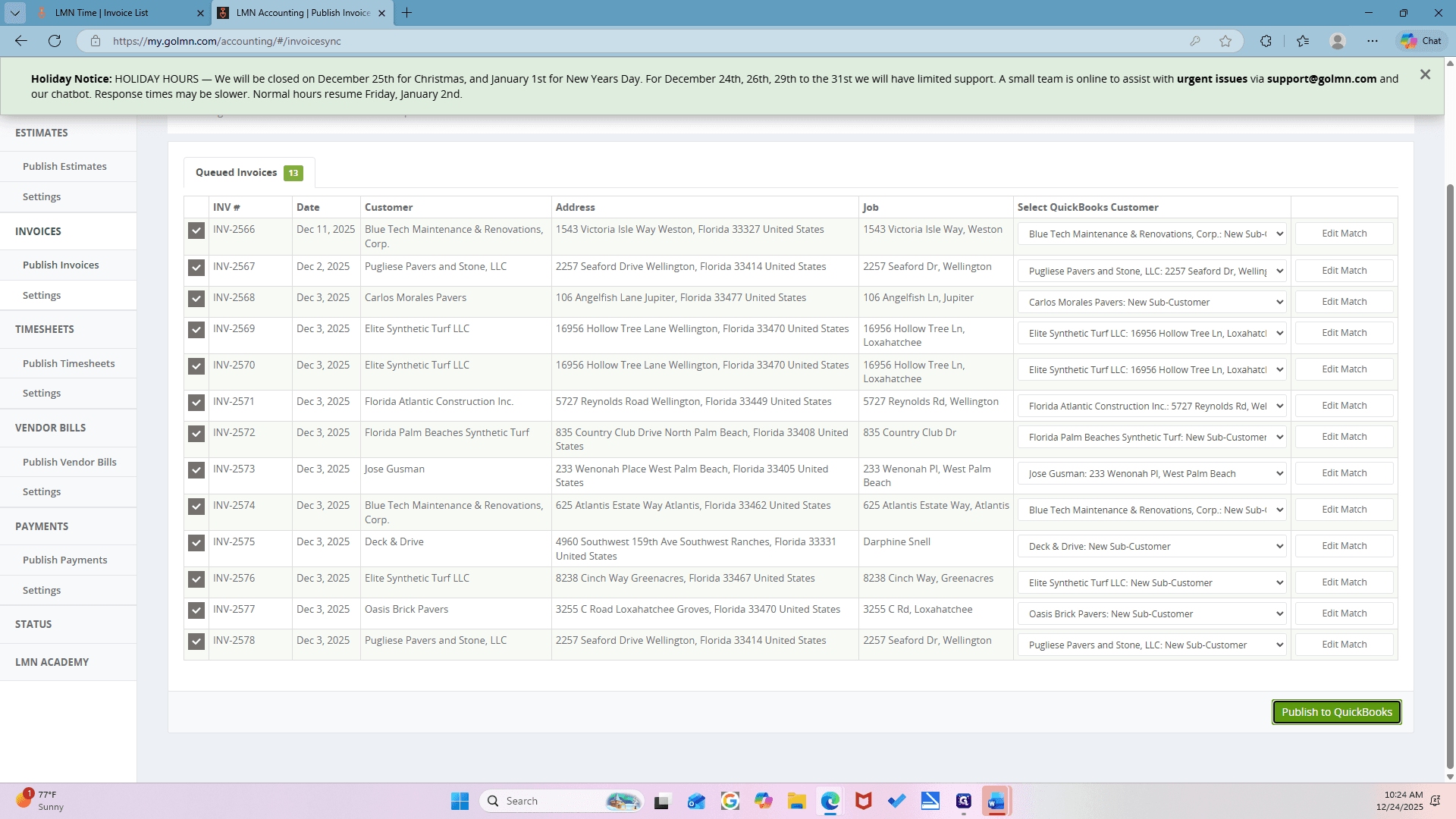Reload the page with refresh icon
Screen dimensions: 1456x819
tap(55, 41)
